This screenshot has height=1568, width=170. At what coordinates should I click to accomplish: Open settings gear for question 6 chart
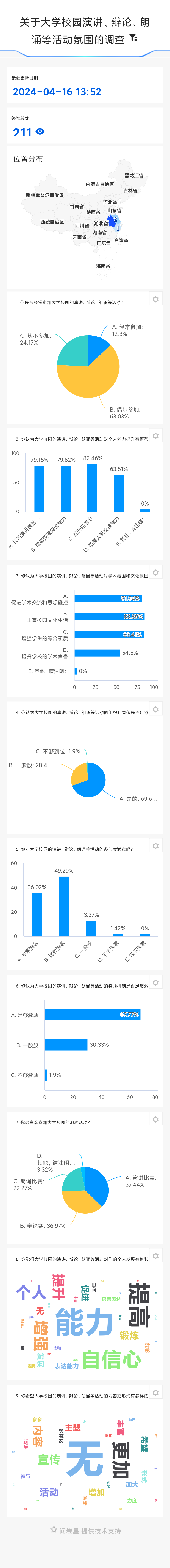155,983
